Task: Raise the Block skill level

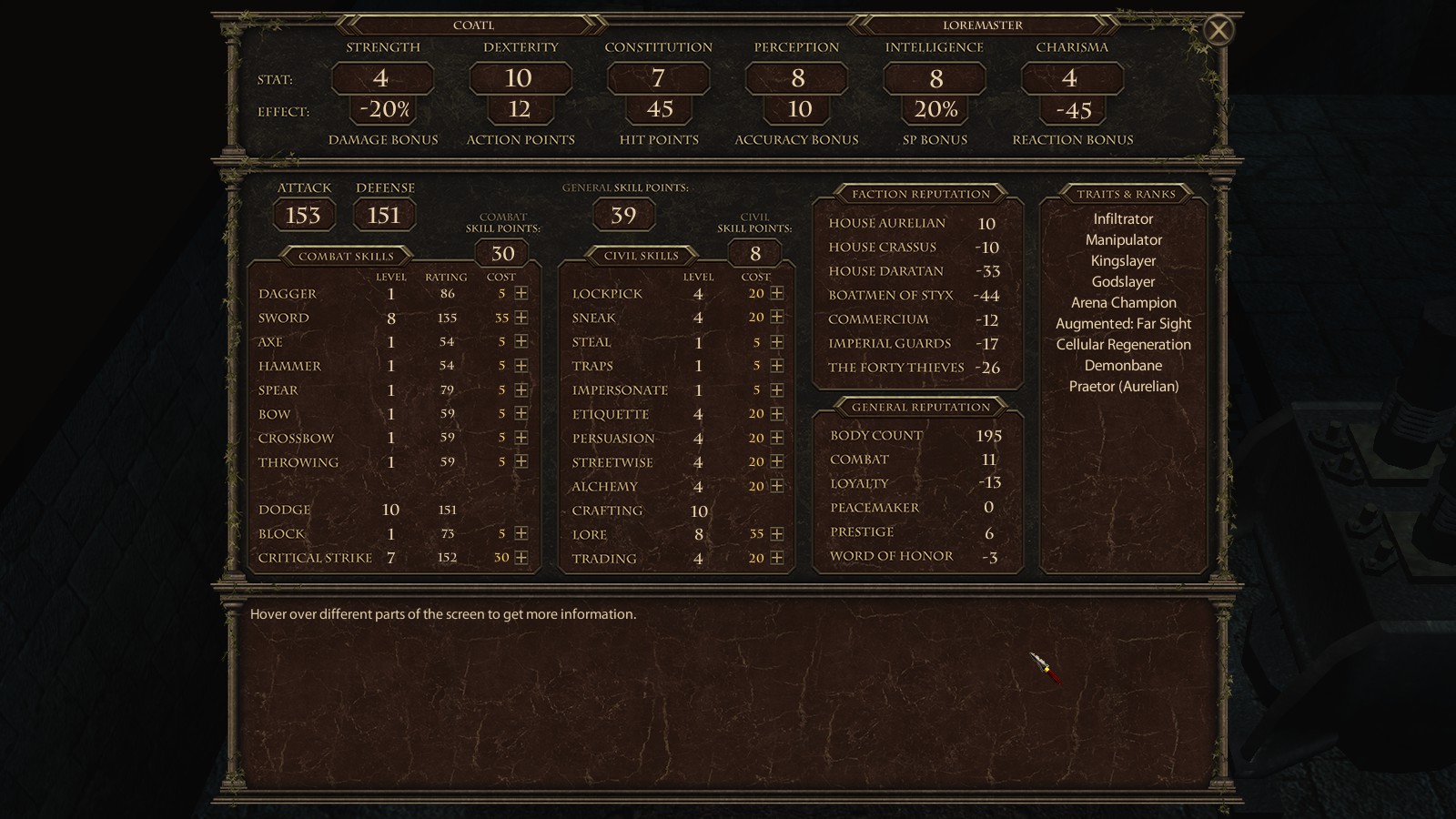Action: coord(521,533)
